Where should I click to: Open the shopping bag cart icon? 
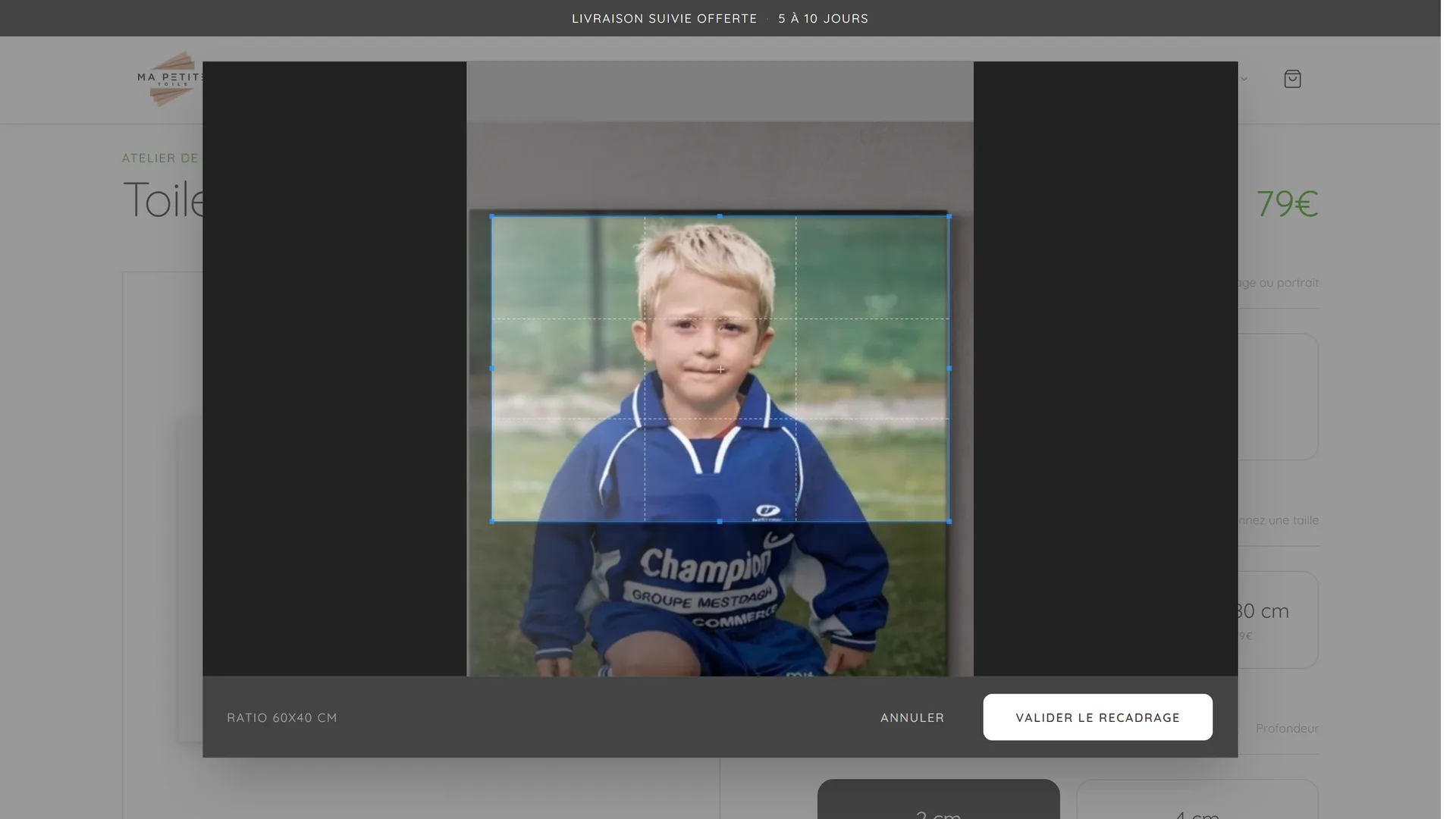[x=1292, y=79]
